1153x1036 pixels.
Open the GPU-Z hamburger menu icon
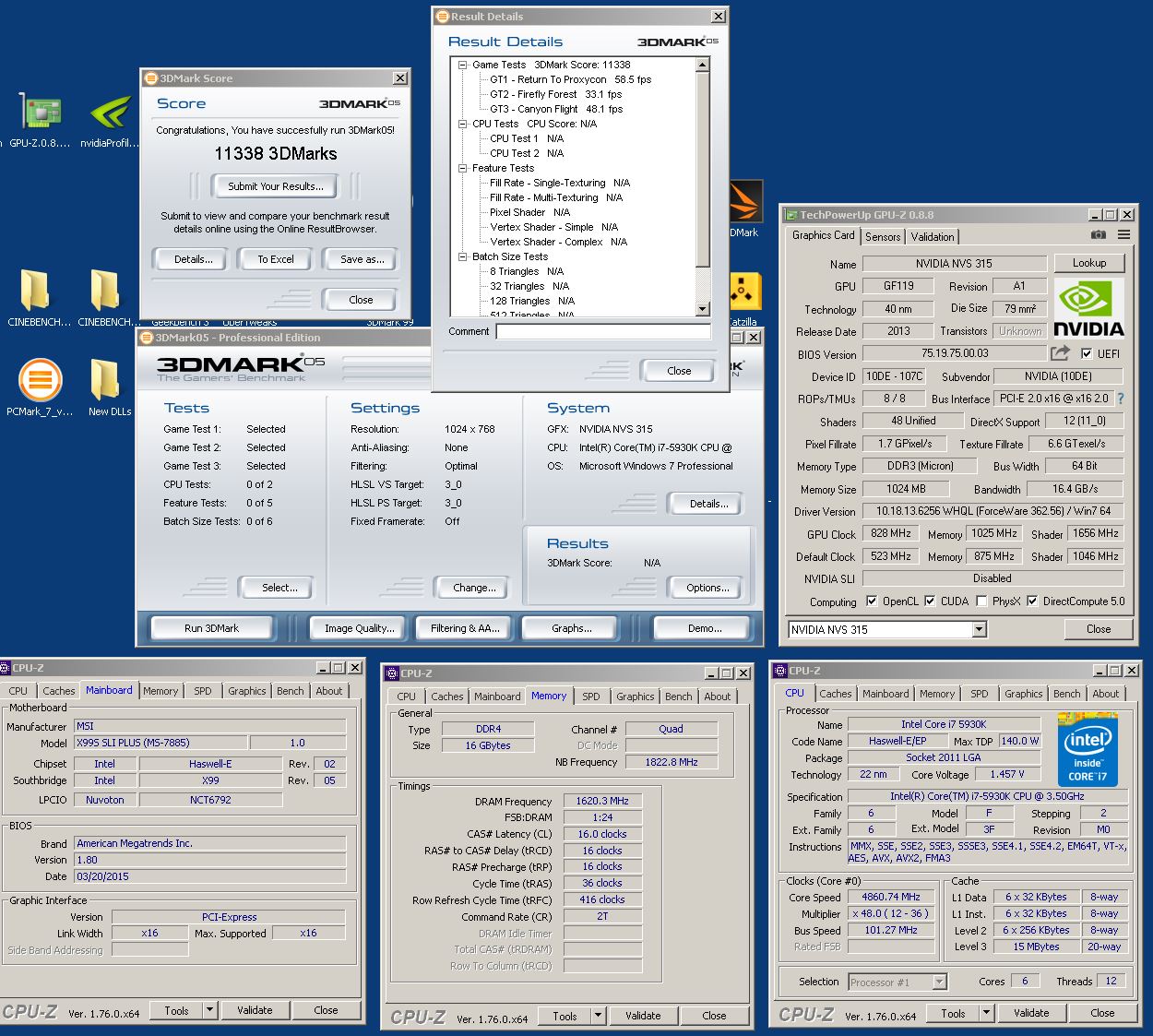(1123, 235)
